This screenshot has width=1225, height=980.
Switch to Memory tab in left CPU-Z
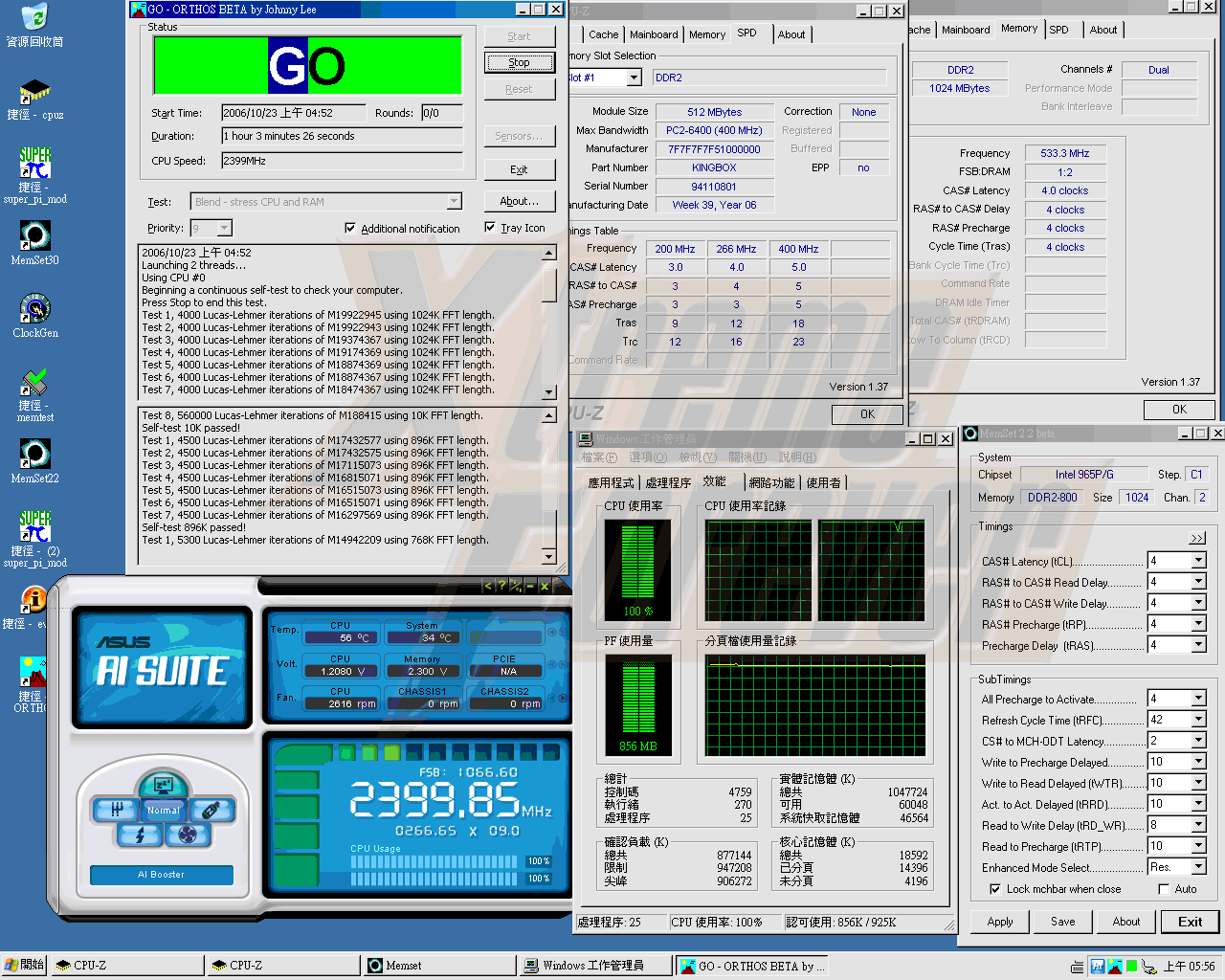[x=707, y=34]
